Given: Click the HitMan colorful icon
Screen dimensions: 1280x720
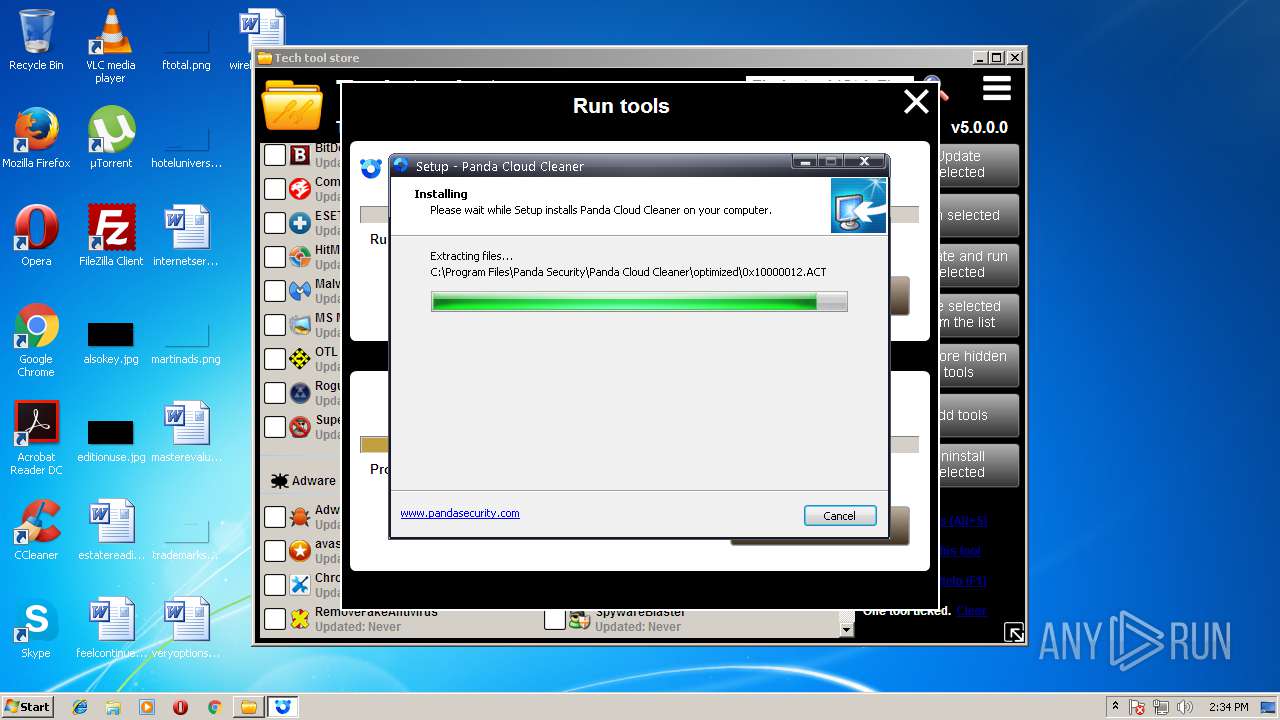Looking at the screenshot, I should click(300, 257).
